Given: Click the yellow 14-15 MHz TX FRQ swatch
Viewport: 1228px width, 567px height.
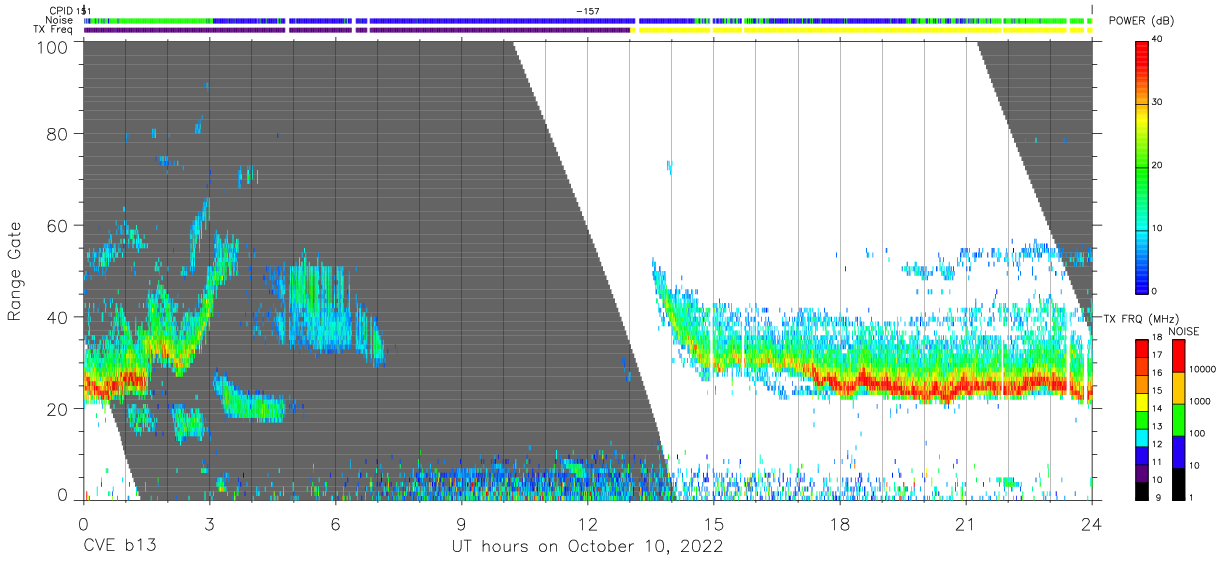Looking at the screenshot, I should (1142, 400).
